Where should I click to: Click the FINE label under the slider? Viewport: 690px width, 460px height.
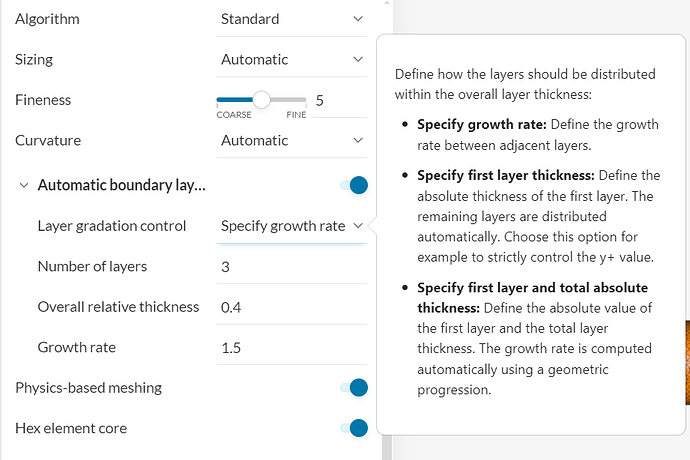[x=297, y=115]
